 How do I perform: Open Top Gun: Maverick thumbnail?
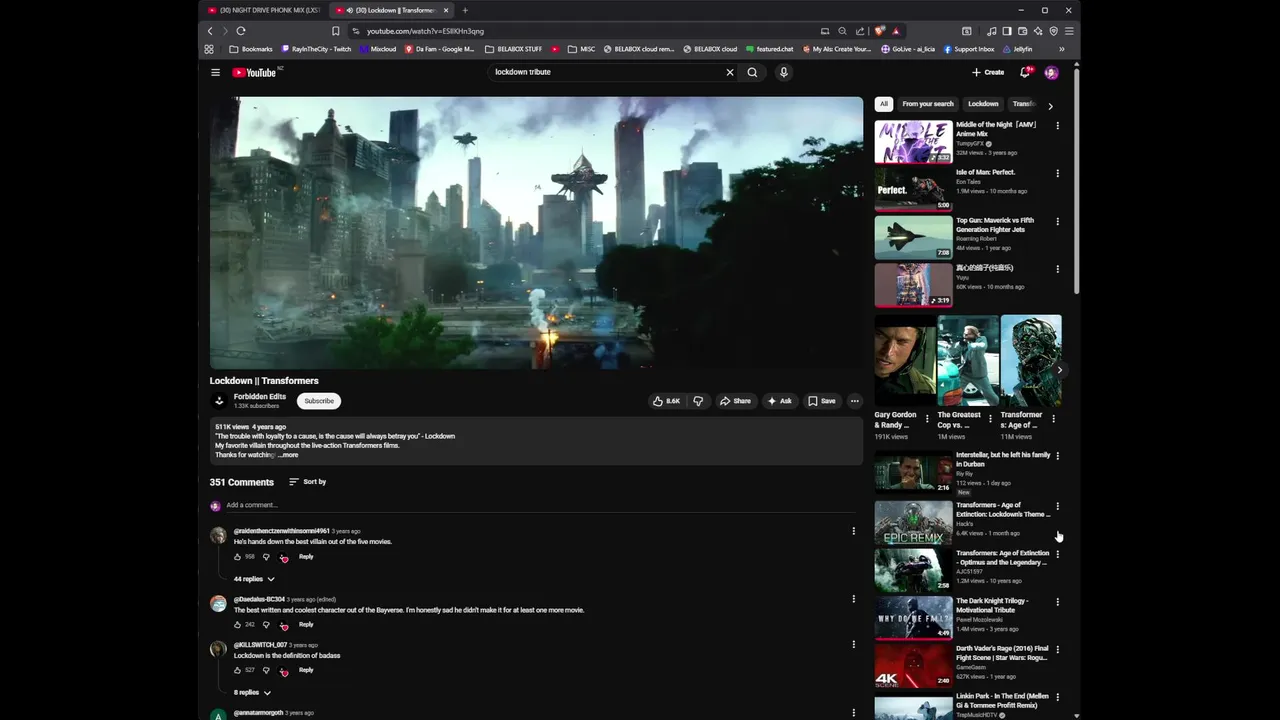click(914, 238)
